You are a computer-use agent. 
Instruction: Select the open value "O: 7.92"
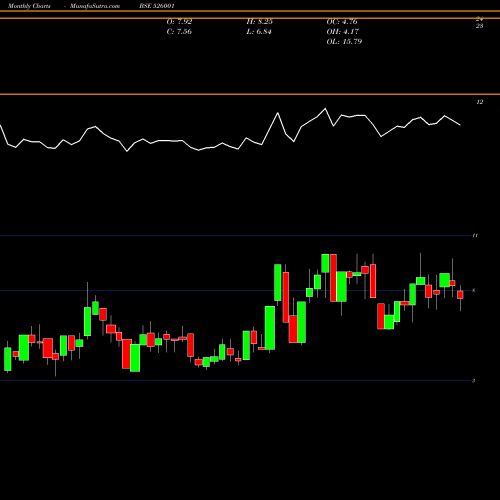click(179, 22)
